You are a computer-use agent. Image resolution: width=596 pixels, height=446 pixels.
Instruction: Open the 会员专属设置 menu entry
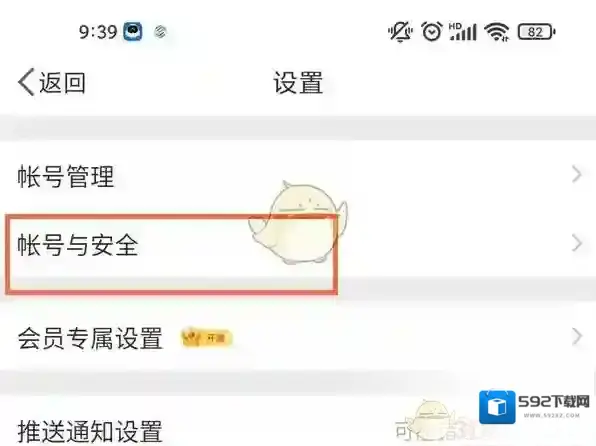(298, 338)
